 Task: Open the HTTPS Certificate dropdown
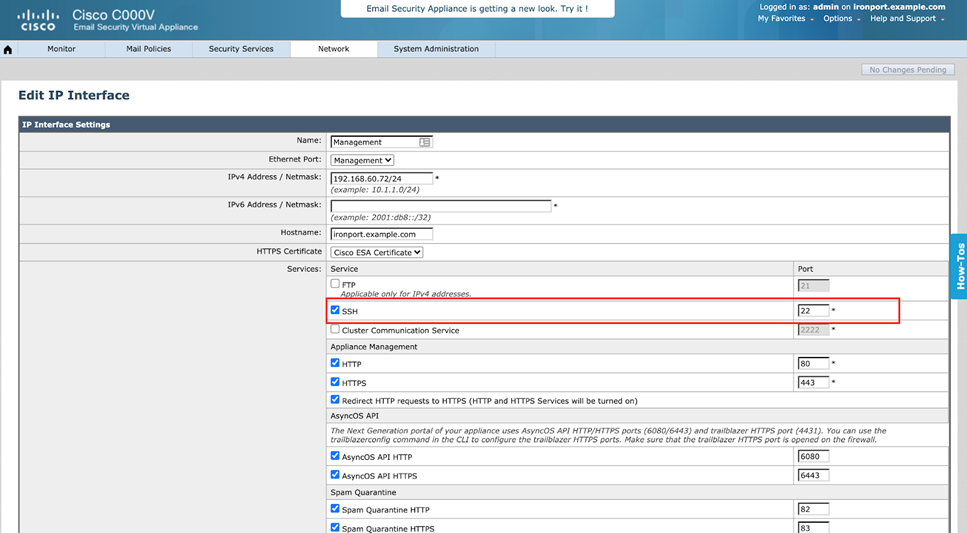(377, 252)
